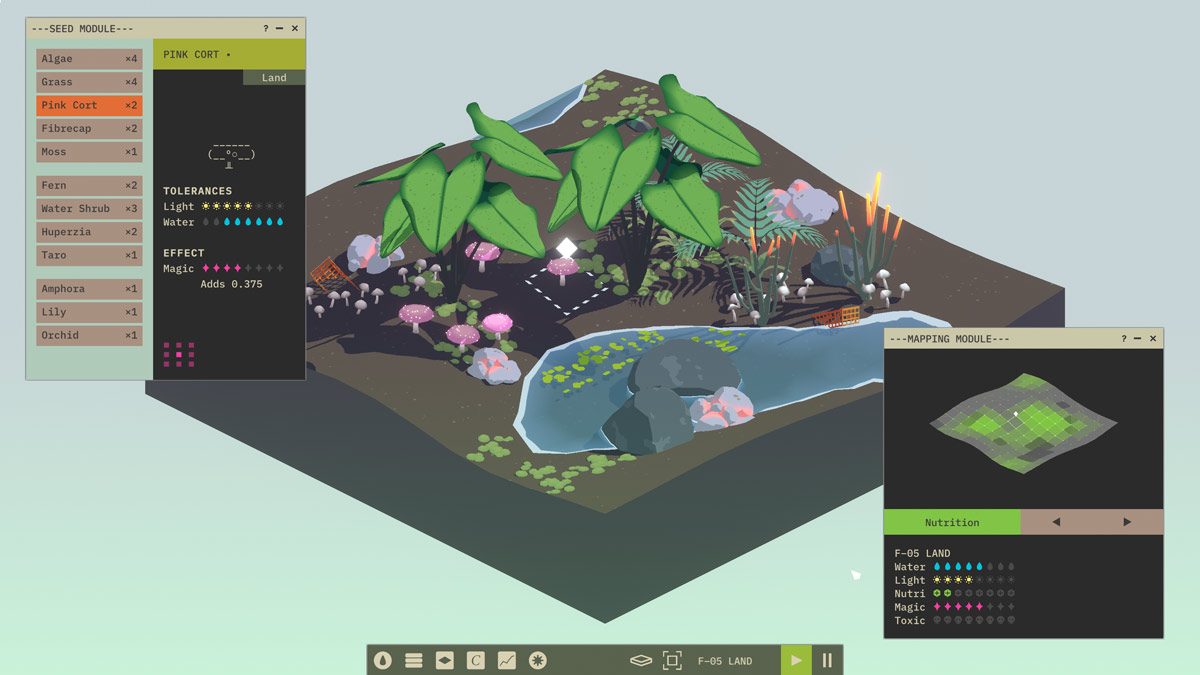Select the Nutrition map layer tab
1200x675 pixels.
(952, 522)
